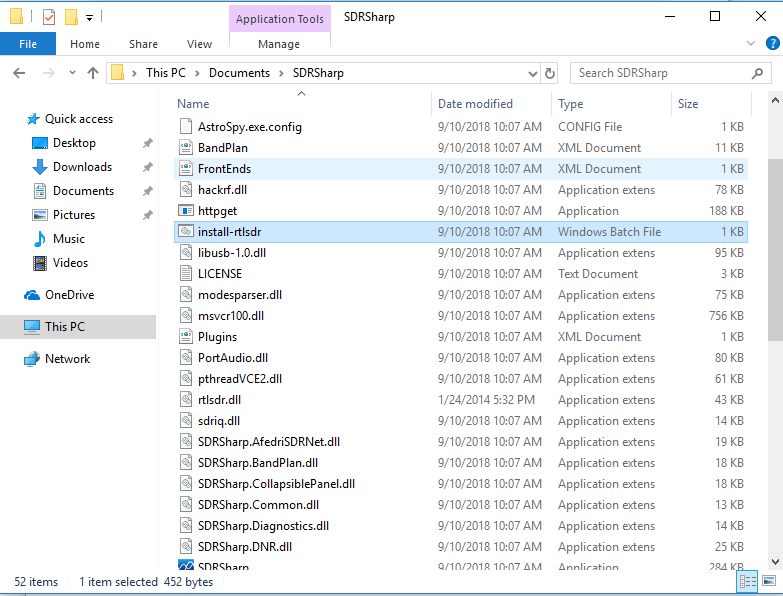
Task: Click the Network icon in sidebar
Action: [32, 359]
